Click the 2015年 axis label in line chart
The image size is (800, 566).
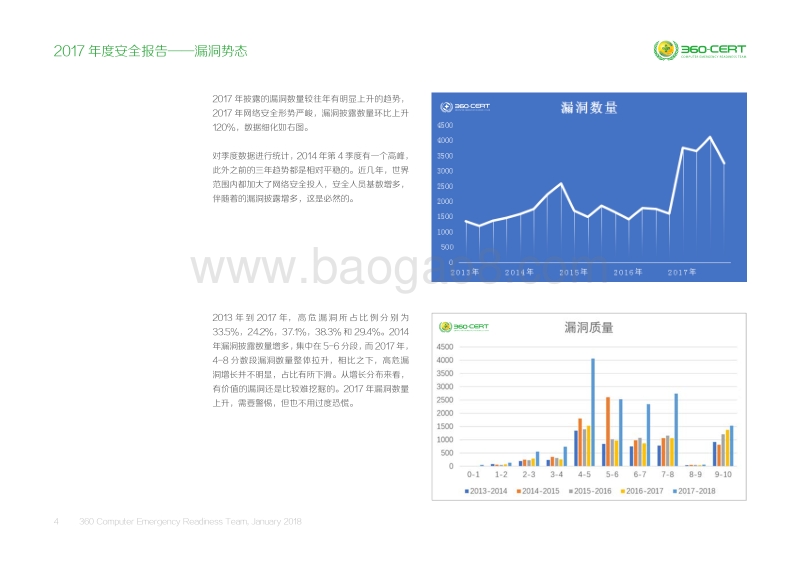coord(573,273)
